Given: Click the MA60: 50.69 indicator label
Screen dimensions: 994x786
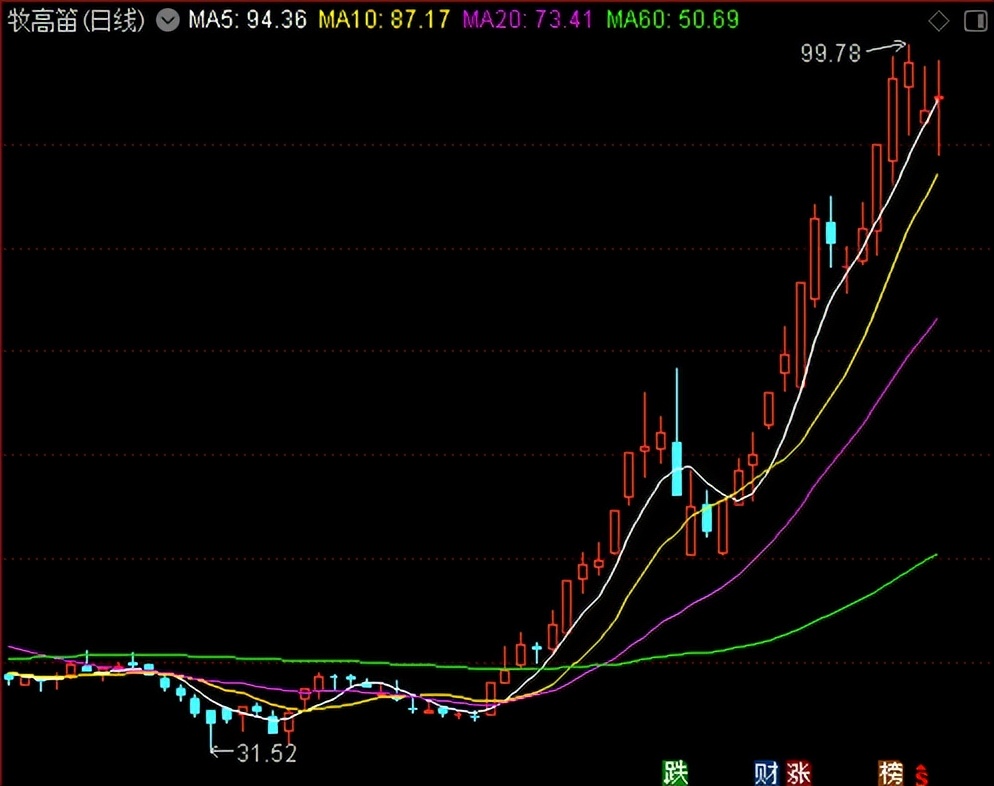Looking at the screenshot, I should click(x=673, y=20).
